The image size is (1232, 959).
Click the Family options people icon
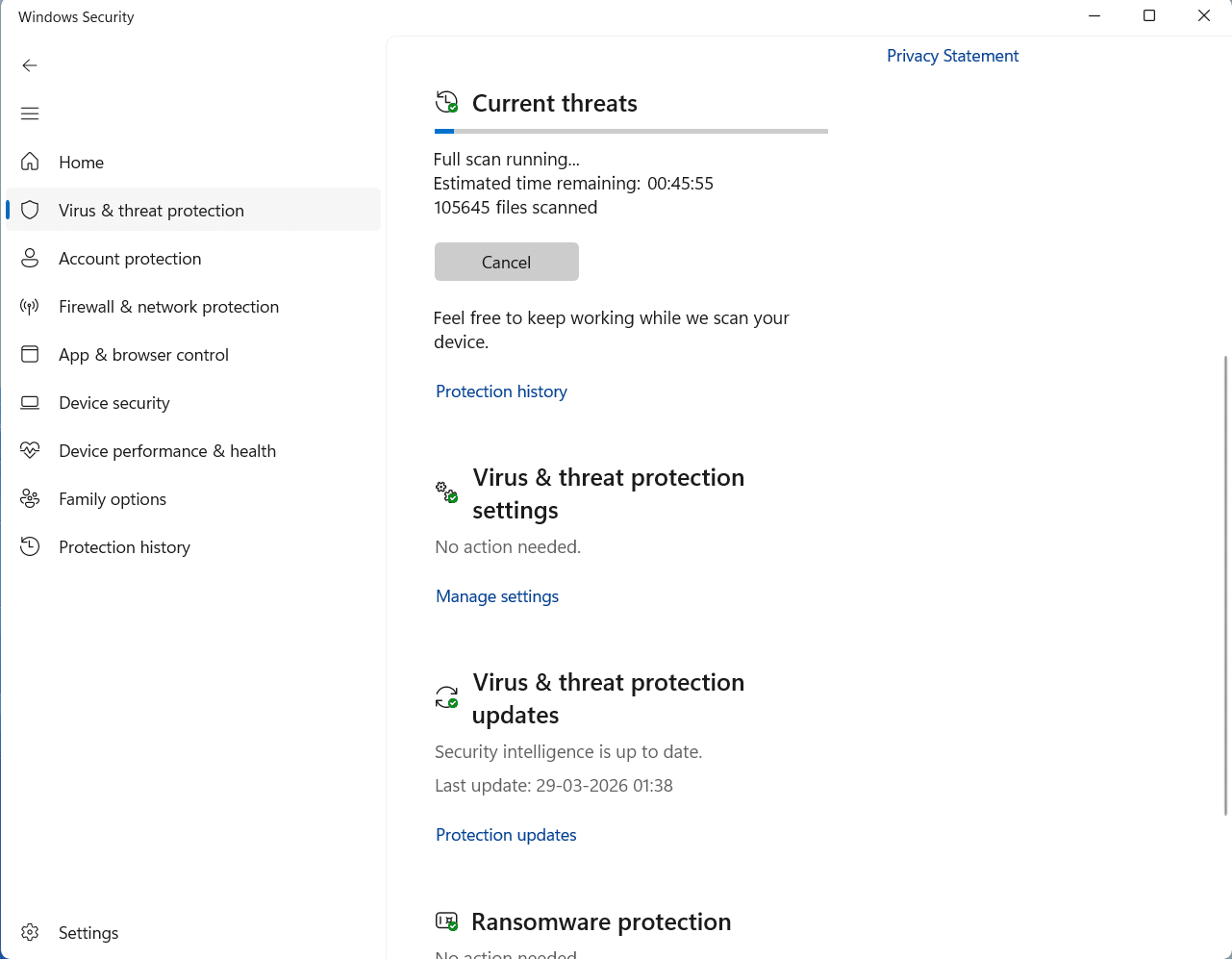pyautogui.click(x=30, y=498)
